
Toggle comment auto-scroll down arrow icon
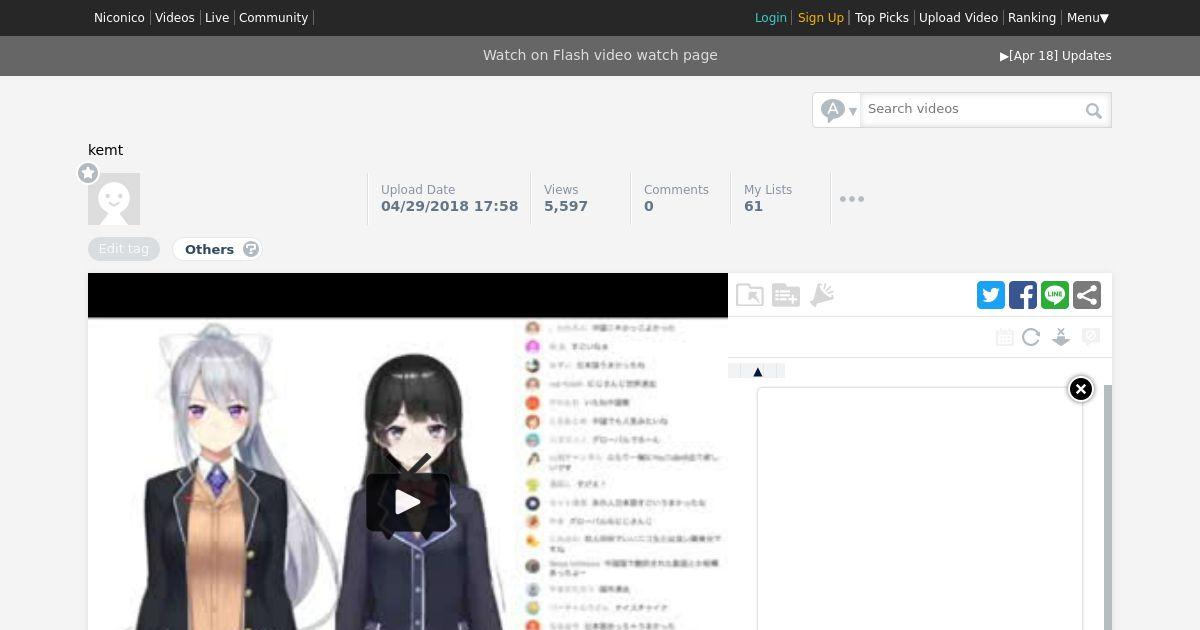click(1061, 337)
